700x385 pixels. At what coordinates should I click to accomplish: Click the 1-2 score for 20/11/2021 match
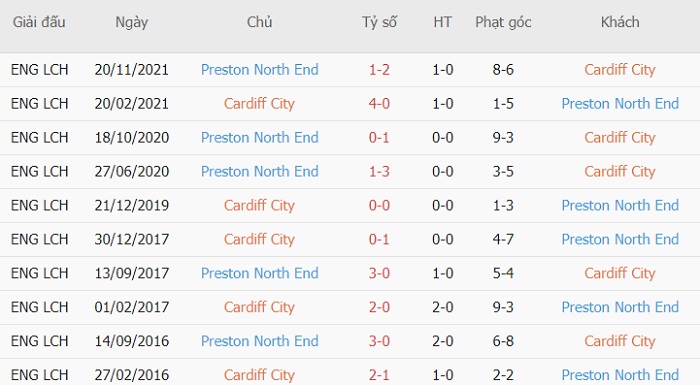click(379, 70)
